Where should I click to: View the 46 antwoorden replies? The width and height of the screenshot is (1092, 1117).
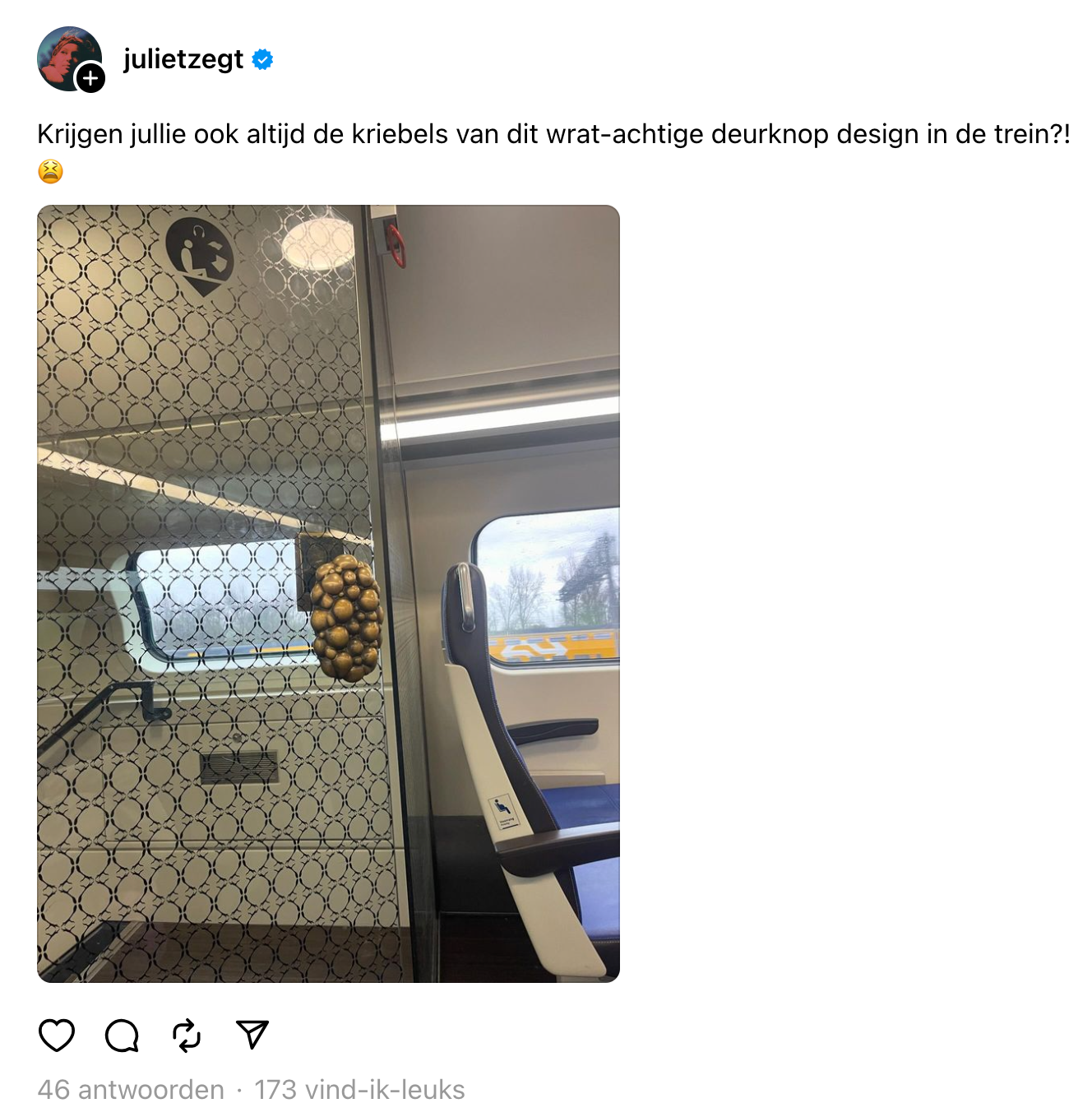coord(131,1089)
